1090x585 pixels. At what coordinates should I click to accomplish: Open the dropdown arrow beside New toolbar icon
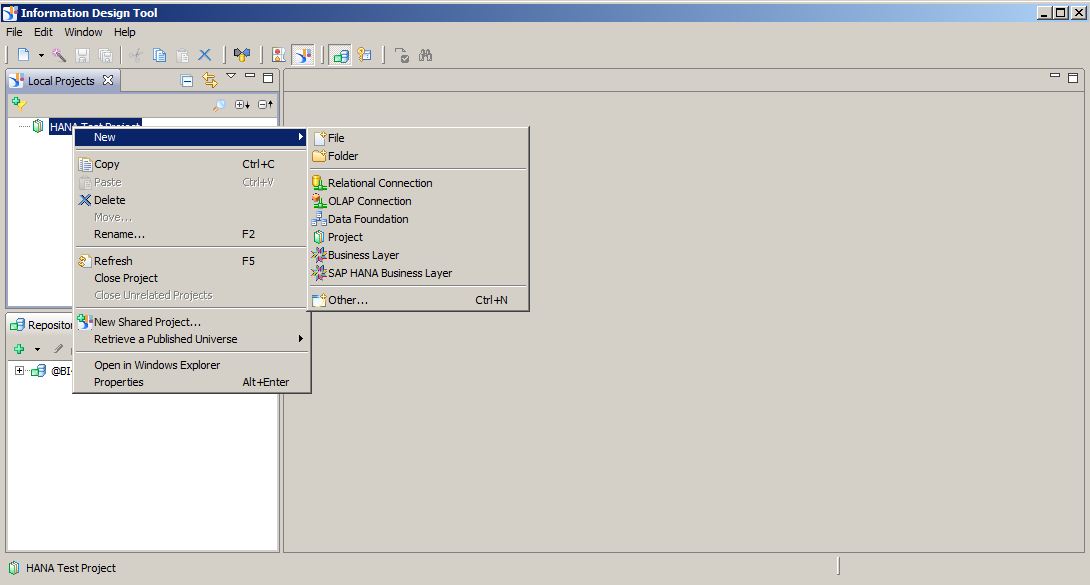[41, 56]
